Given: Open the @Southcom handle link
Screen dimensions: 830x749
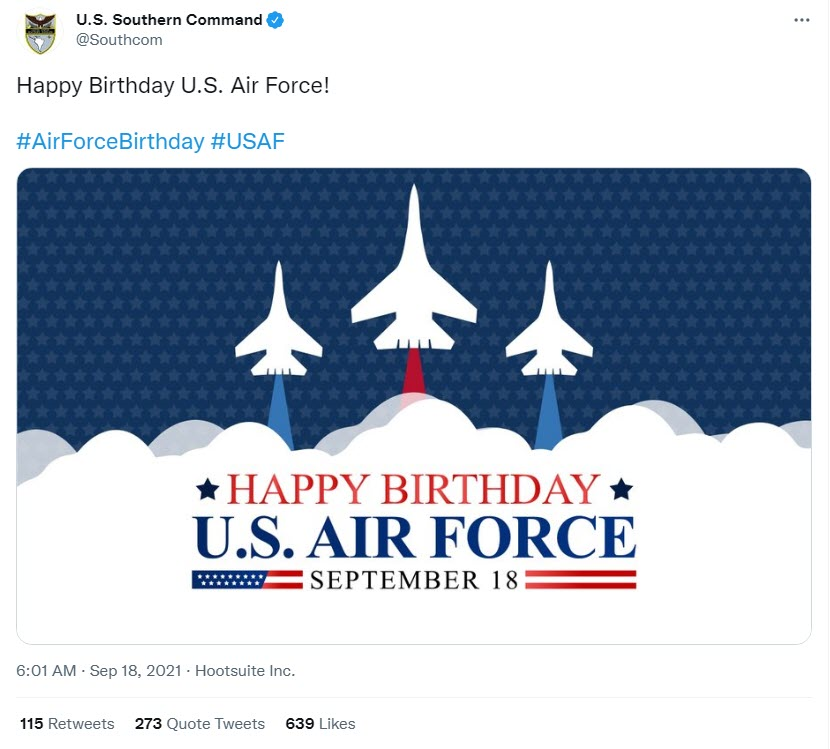Looking at the screenshot, I should (x=119, y=40).
